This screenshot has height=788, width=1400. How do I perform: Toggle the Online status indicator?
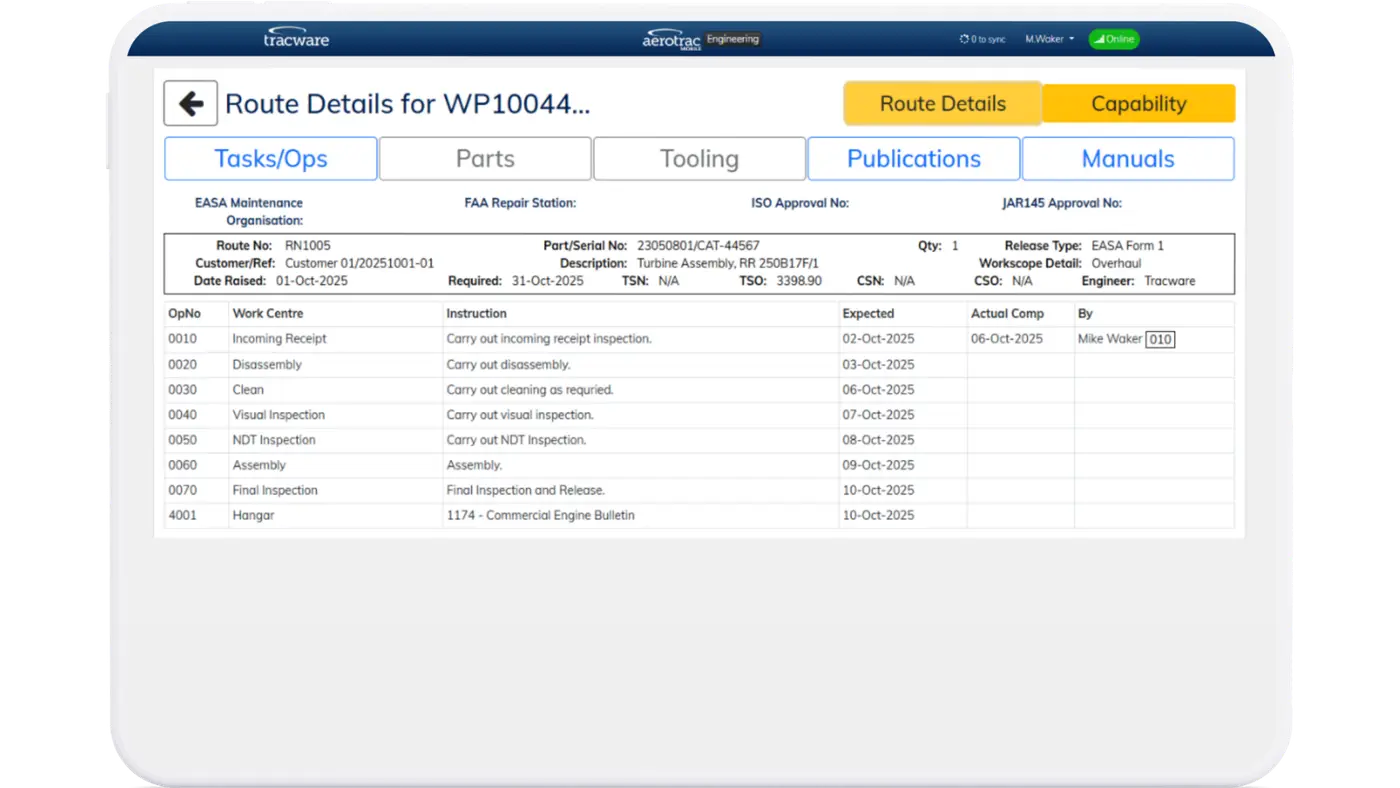click(x=1114, y=39)
